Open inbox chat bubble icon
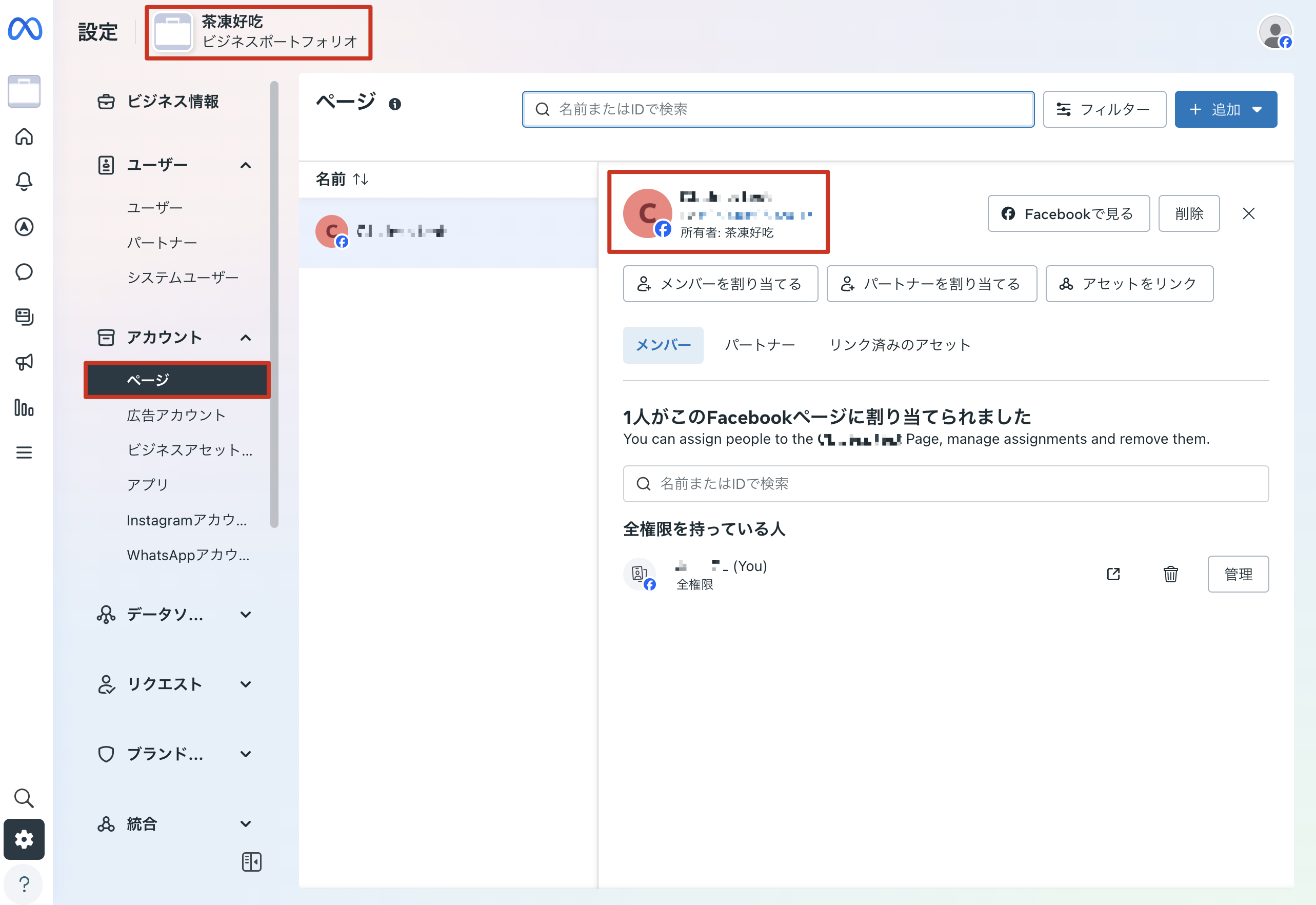The image size is (1316, 905). tap(24, 271)
